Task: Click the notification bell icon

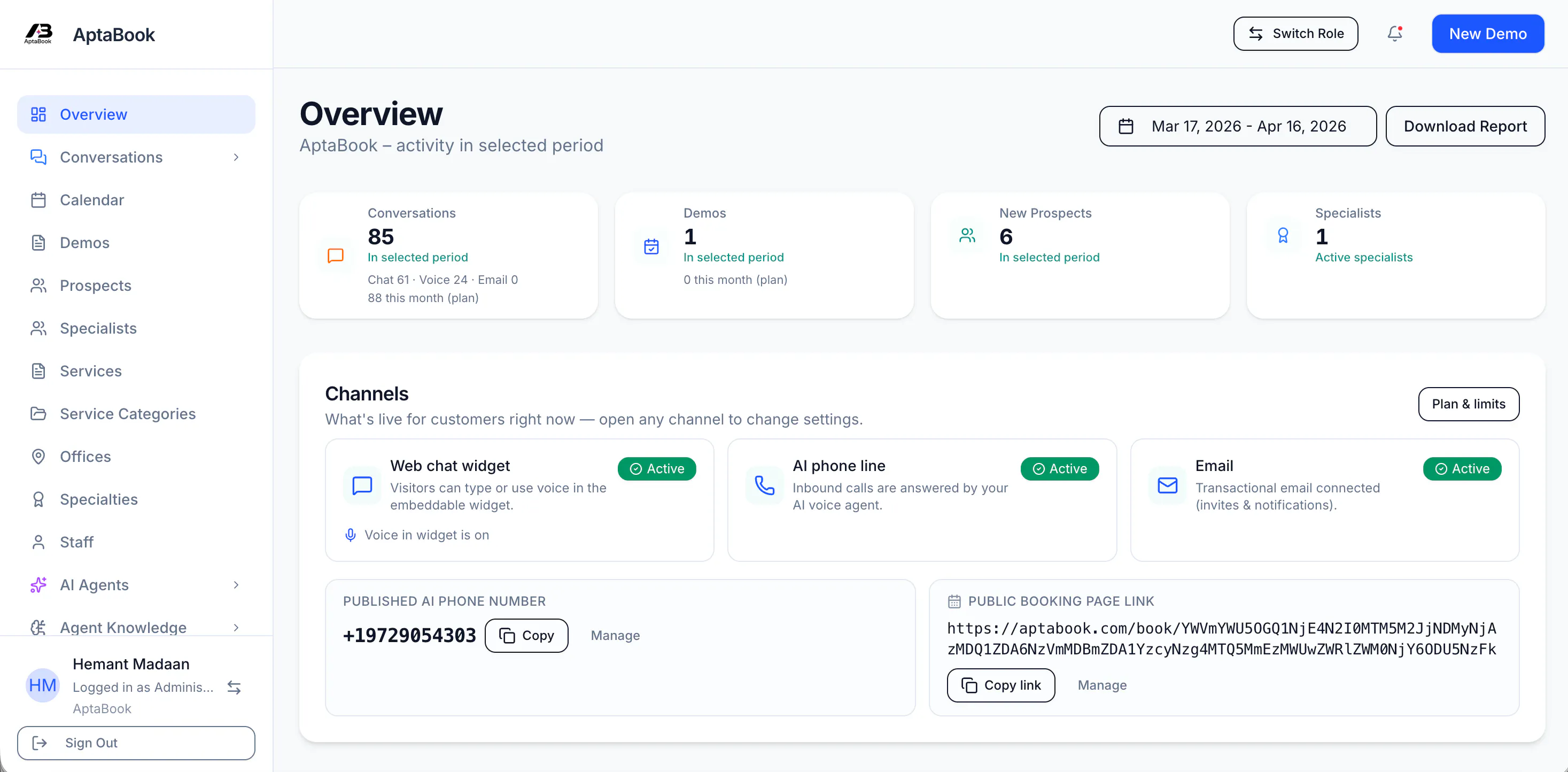Action: (x=1394, y=34)
